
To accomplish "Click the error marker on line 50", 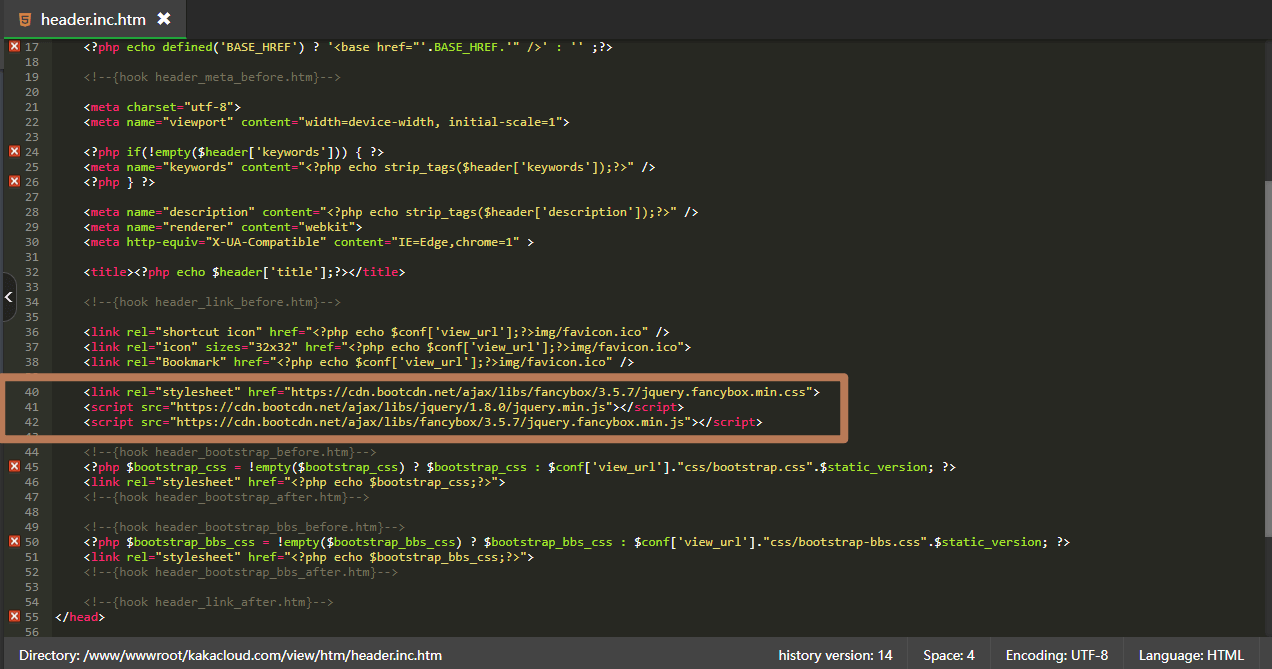I will (14, 542).
